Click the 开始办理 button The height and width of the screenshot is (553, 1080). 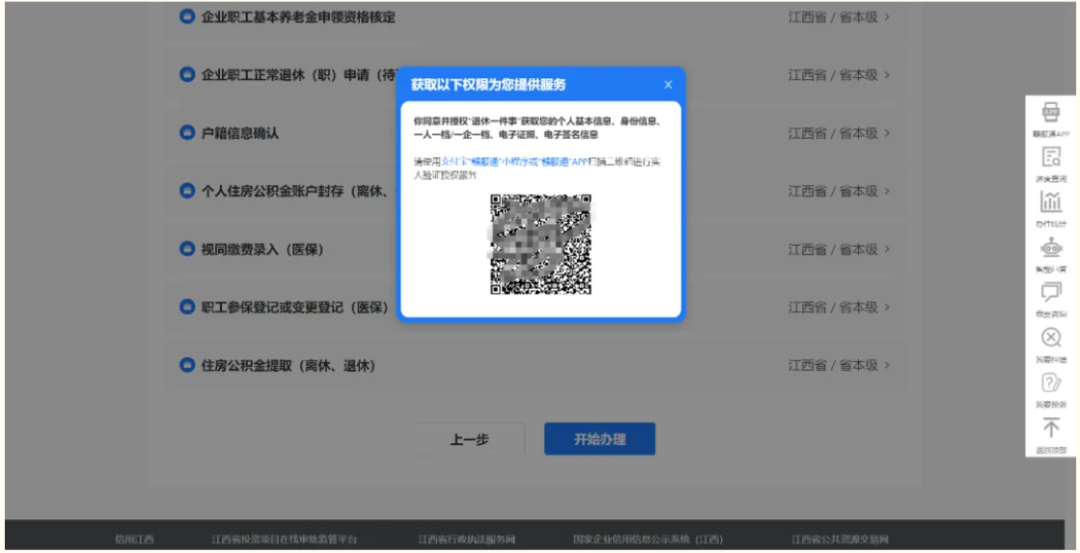[x=599, y=439]
